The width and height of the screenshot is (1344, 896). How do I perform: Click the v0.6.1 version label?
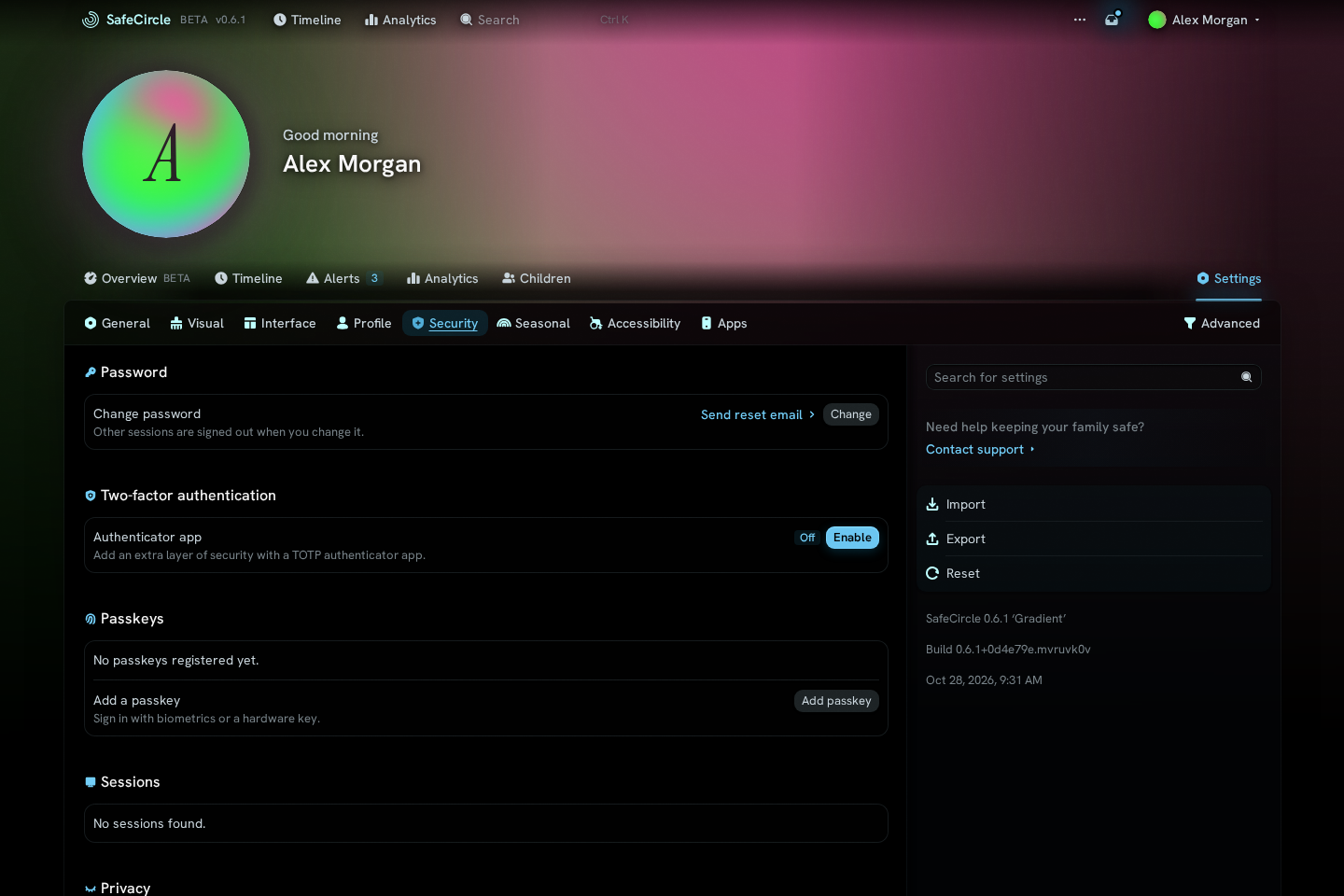pyautogui.click(x=231, y=20)
